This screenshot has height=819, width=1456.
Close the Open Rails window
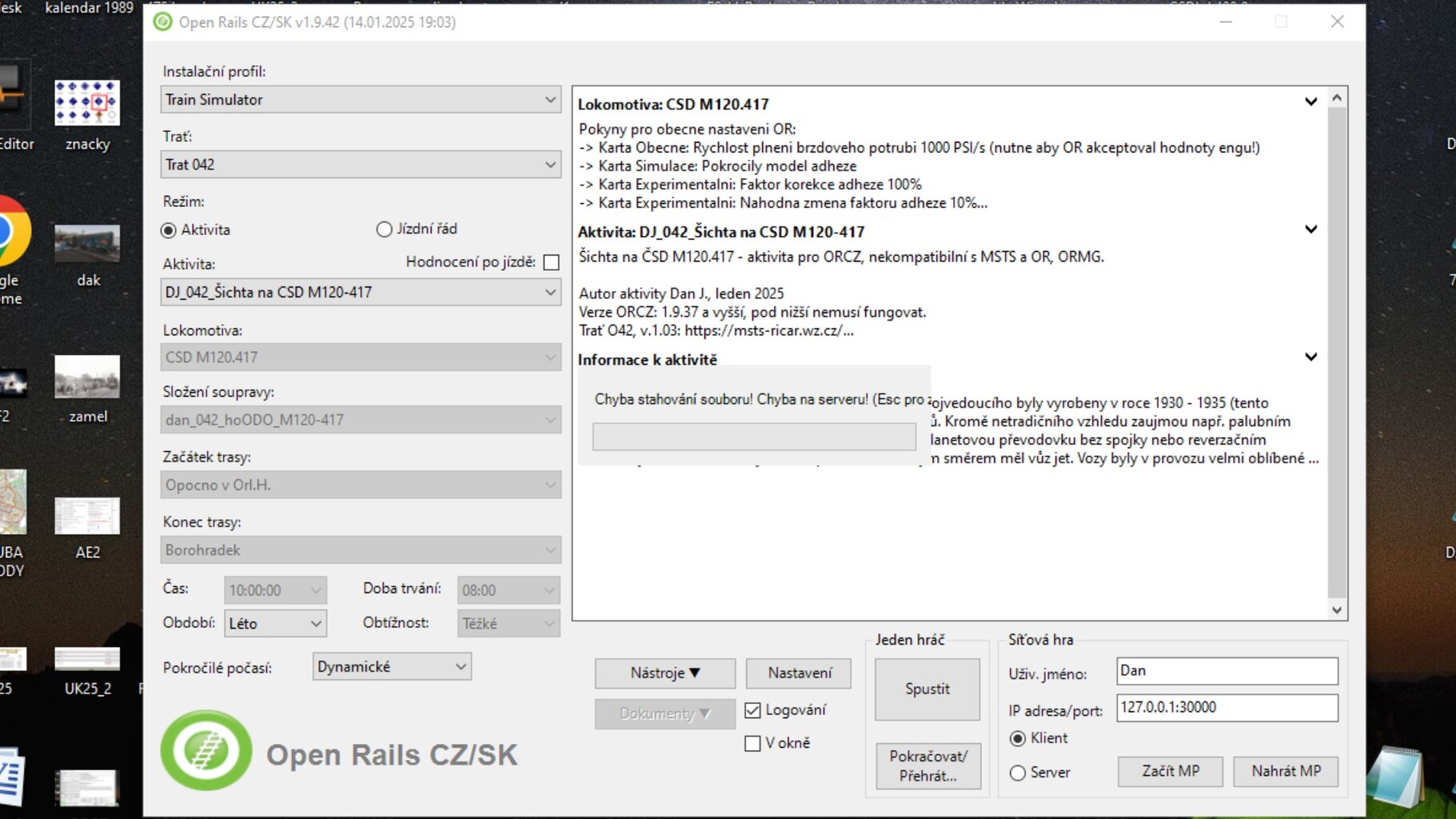(x=1338, y=22)
